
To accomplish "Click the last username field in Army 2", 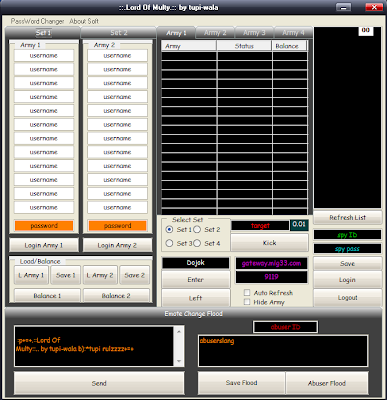I will 117,207.
